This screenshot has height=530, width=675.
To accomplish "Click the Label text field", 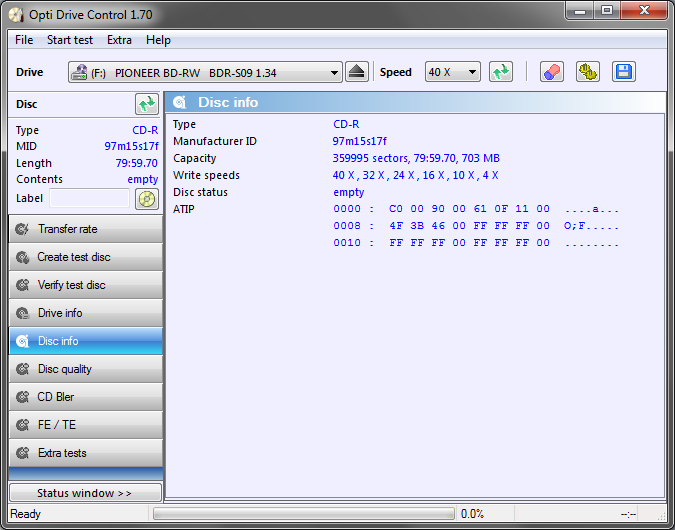I will coord(90,198).
